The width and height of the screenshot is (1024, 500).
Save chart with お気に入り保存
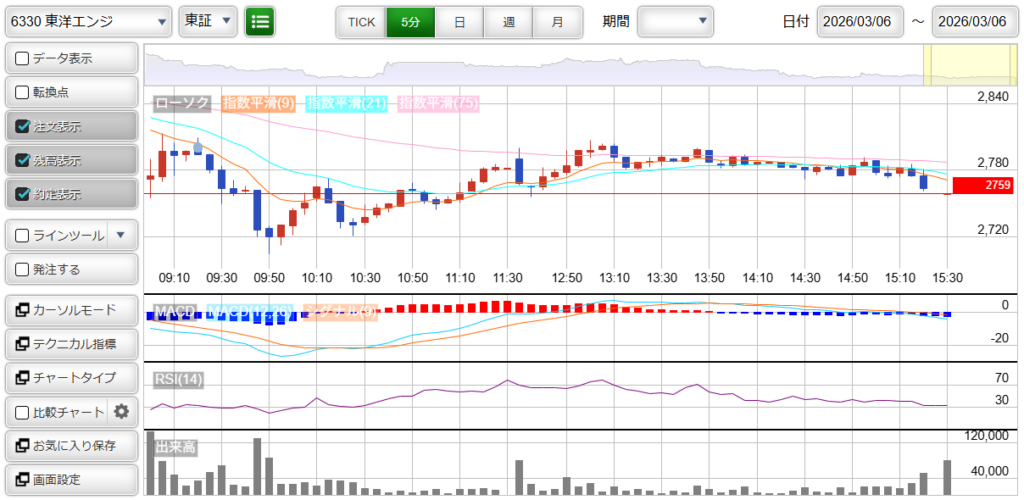pyautogui.click(x=70, y=445)
